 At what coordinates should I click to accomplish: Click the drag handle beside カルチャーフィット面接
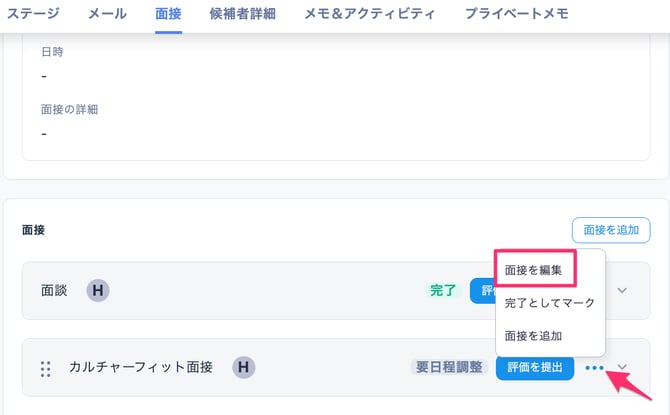click(45, 368)
